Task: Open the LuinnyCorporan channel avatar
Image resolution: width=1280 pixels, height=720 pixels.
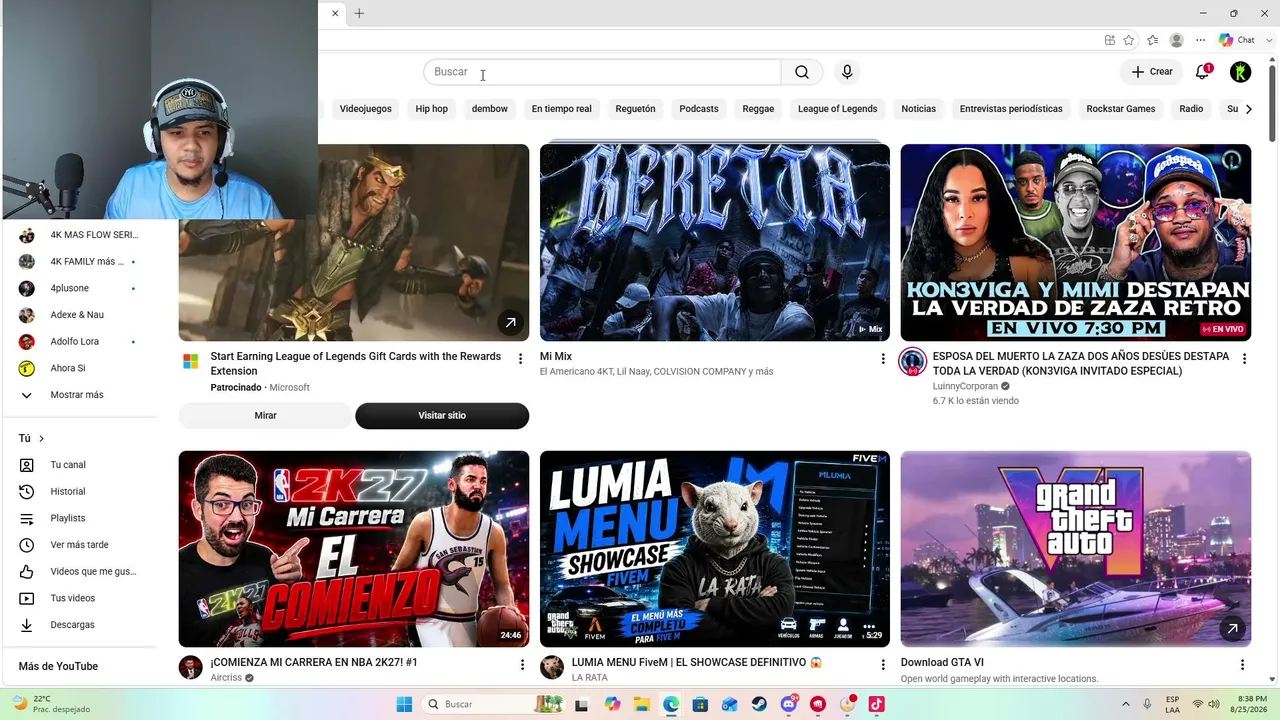Action: 912,362
